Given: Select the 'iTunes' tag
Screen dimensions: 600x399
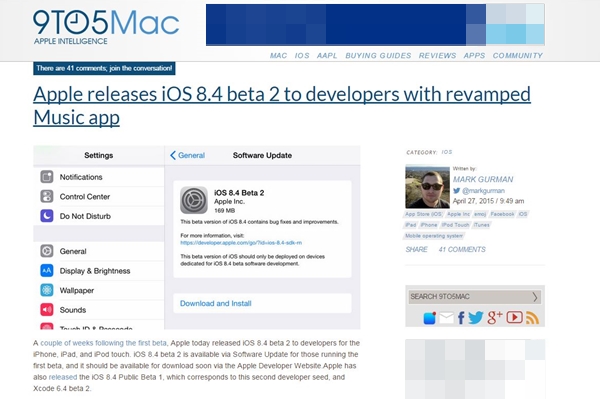Looking at the screenshot, I should (481, 225).
